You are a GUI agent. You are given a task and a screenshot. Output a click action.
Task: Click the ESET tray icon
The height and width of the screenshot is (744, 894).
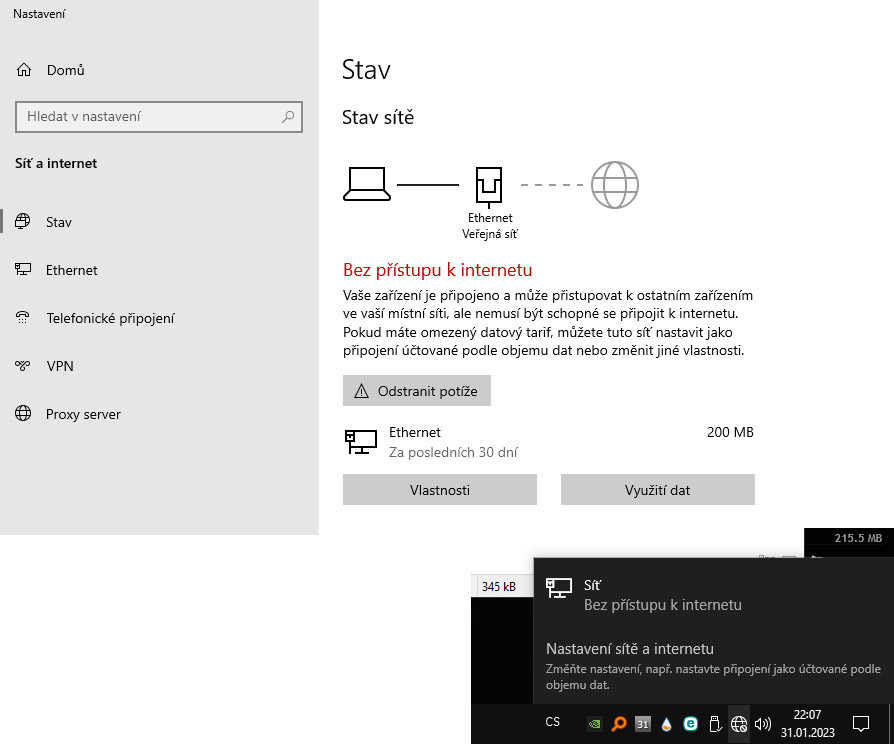click(x=690, y=723)
